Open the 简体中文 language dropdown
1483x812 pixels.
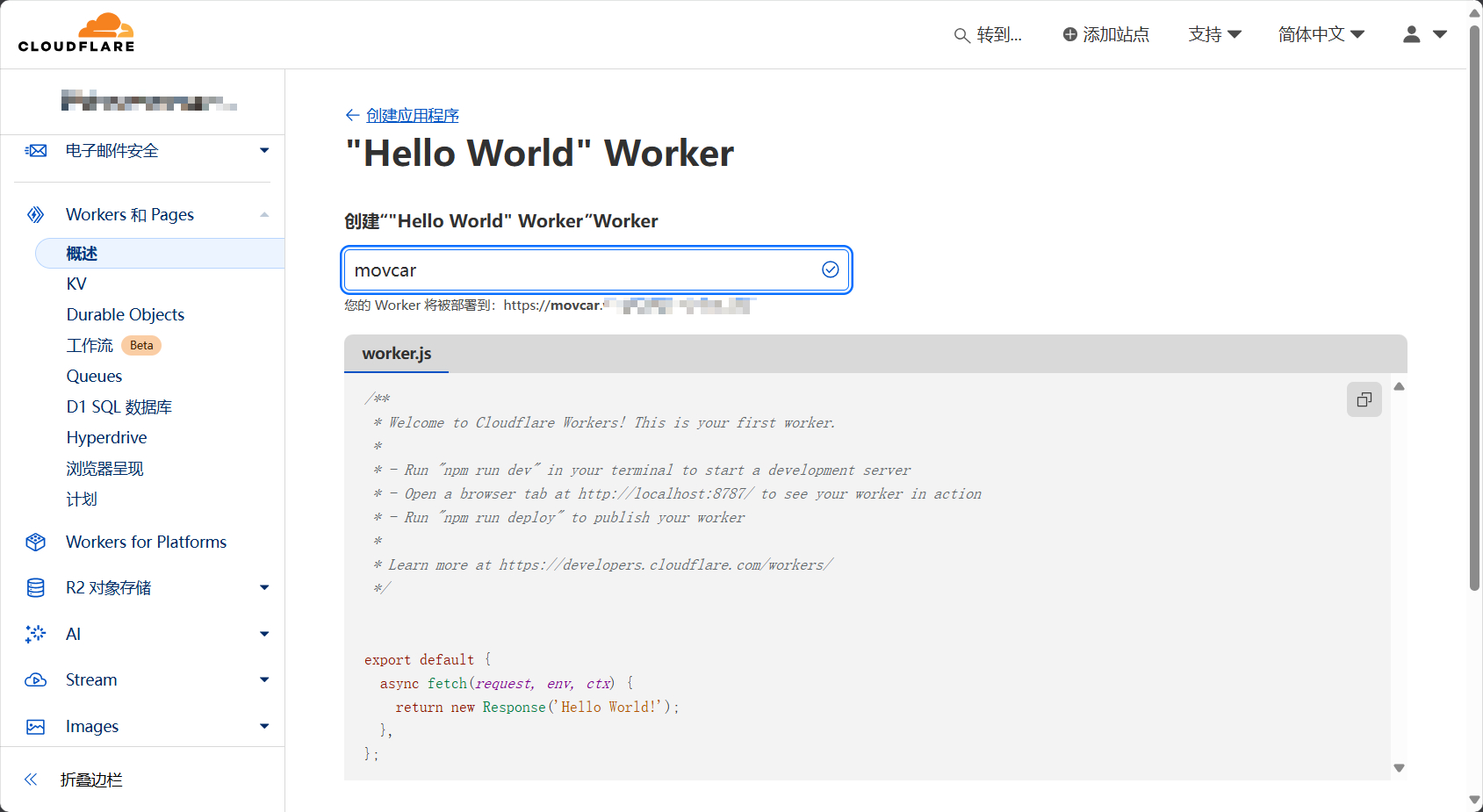(1321, 34)
